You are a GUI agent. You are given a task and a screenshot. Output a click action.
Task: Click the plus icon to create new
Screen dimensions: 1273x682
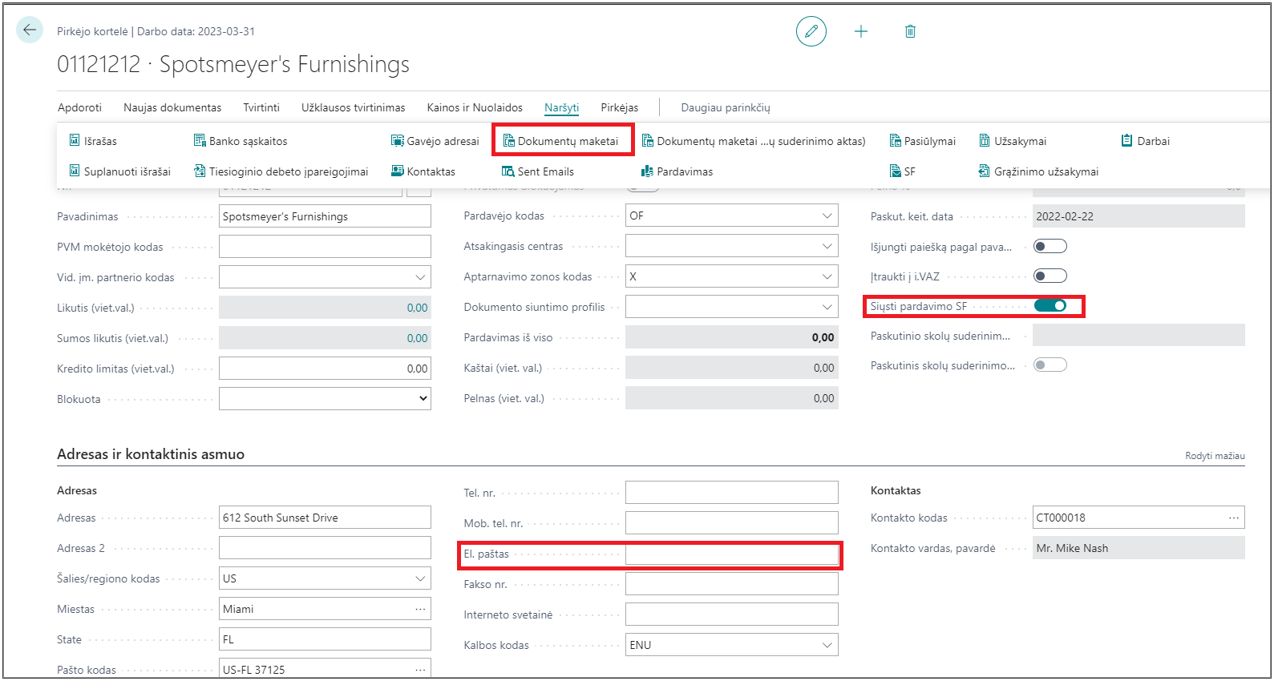[x=861, y=31]
